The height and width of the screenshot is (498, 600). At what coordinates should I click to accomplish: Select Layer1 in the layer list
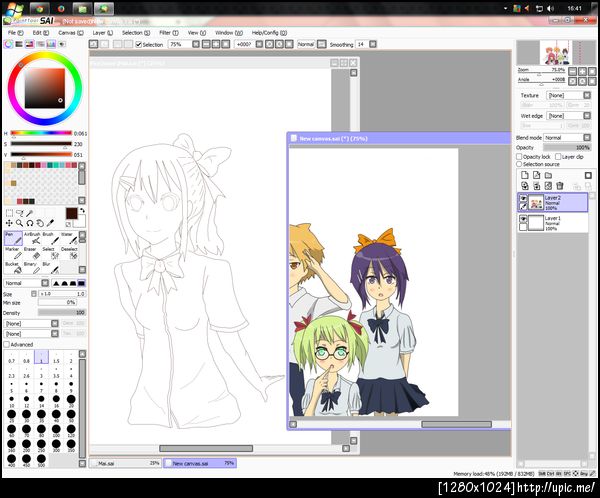pos(553,223)
